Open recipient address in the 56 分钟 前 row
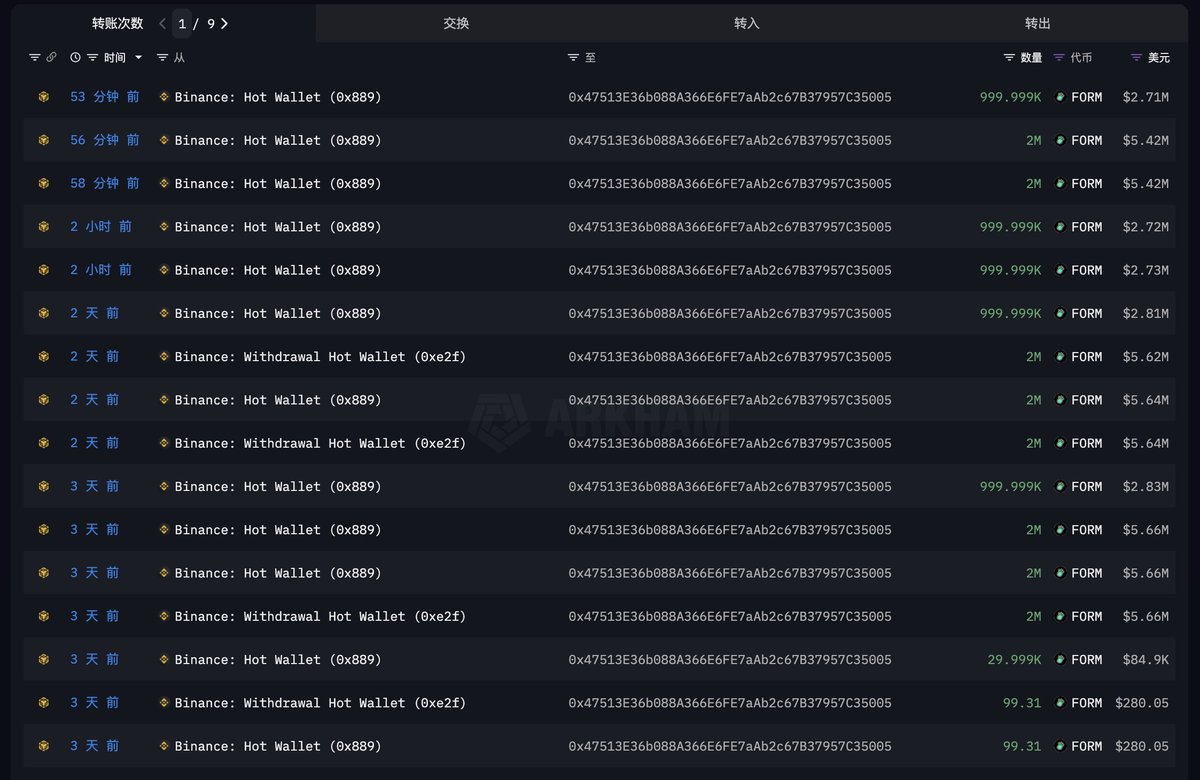The width and height of the screenshot is (1200, 780). [x=730, y=140]
